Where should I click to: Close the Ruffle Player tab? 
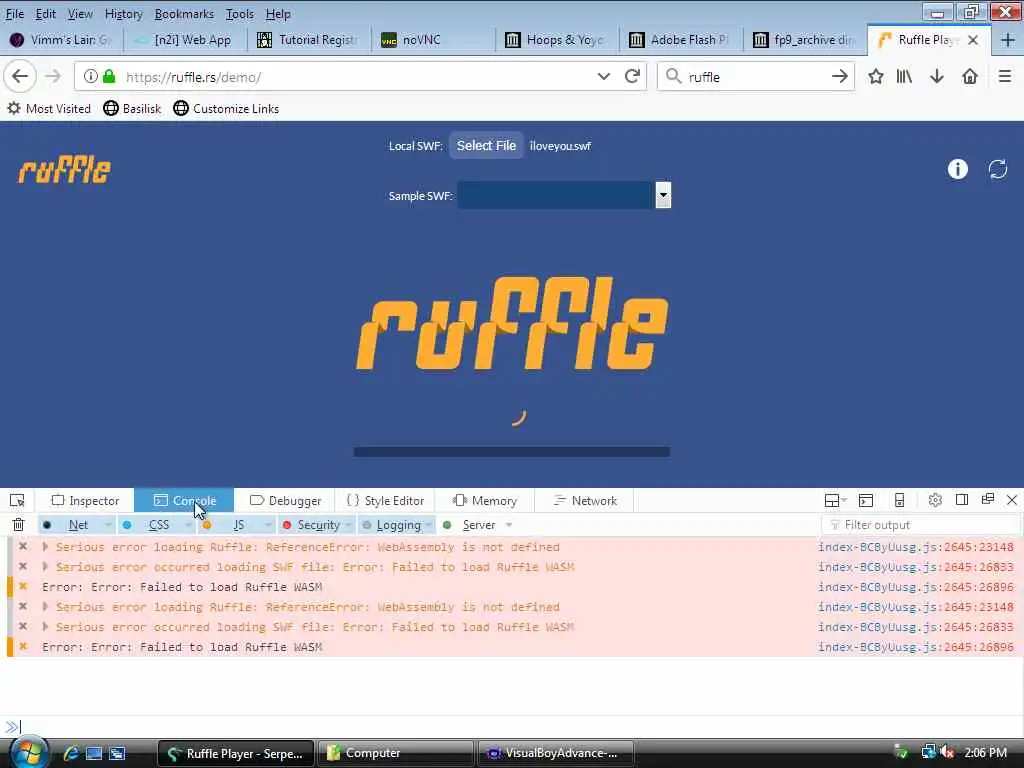[973, 40]
